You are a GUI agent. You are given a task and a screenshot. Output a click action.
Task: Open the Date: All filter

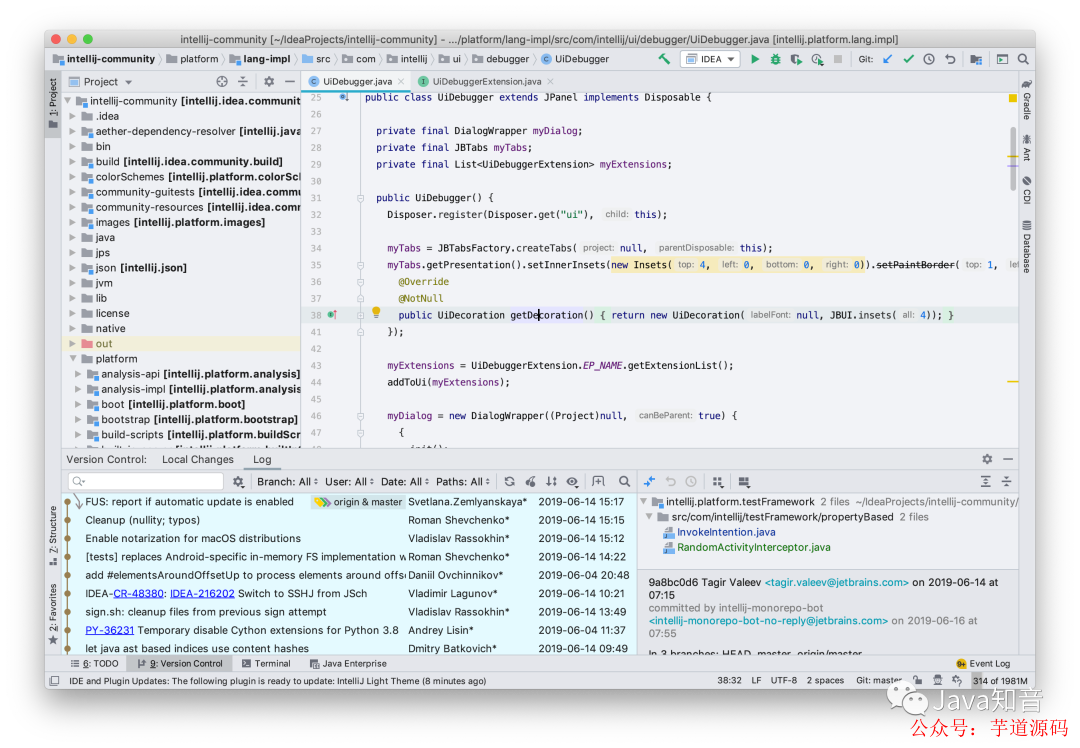pyautogui.click(x=405, y=481)
